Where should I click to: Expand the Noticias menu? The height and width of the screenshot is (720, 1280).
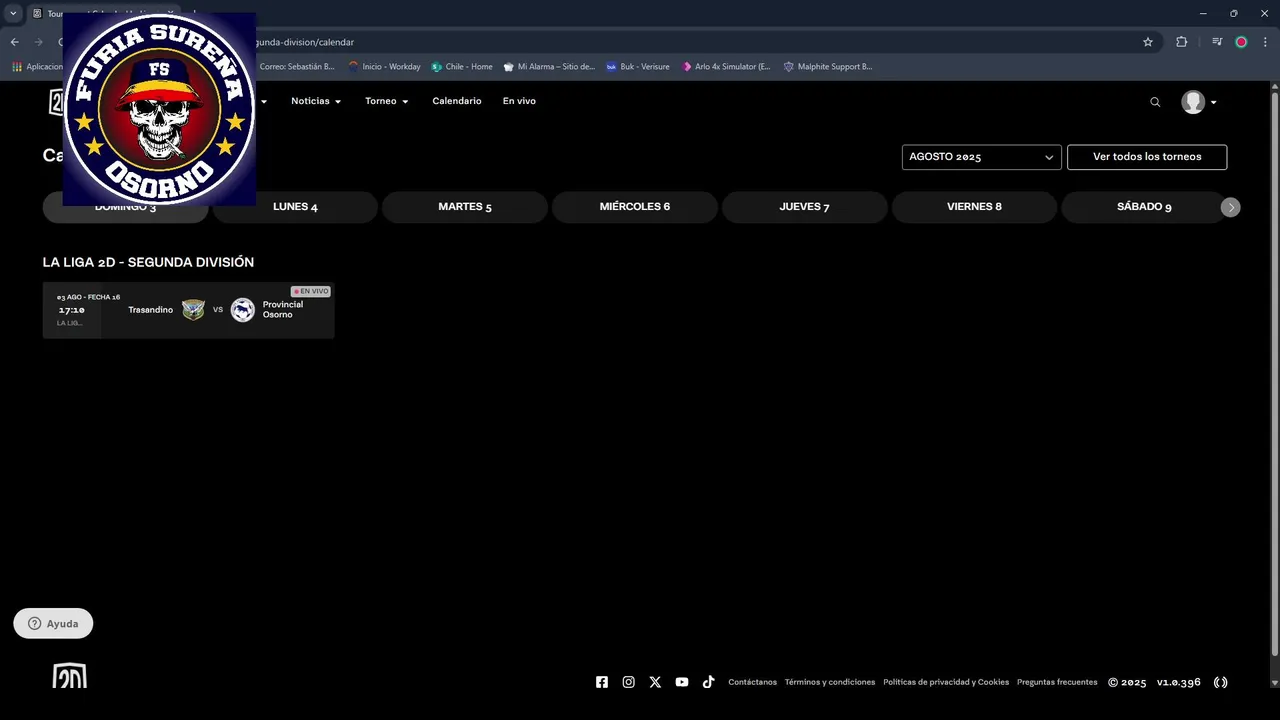[x=316, y=101]
